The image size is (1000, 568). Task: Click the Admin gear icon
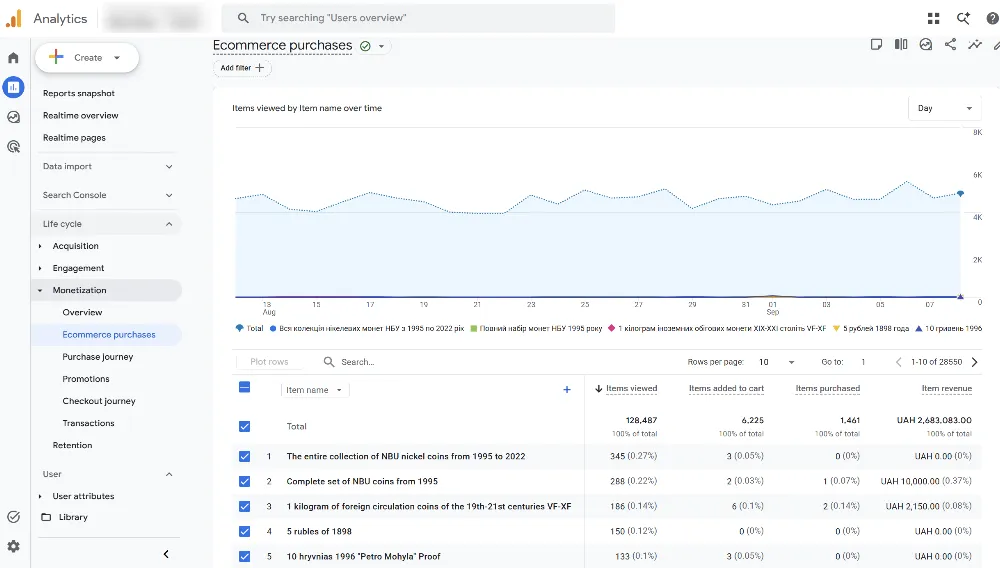(x=13, y=546)
